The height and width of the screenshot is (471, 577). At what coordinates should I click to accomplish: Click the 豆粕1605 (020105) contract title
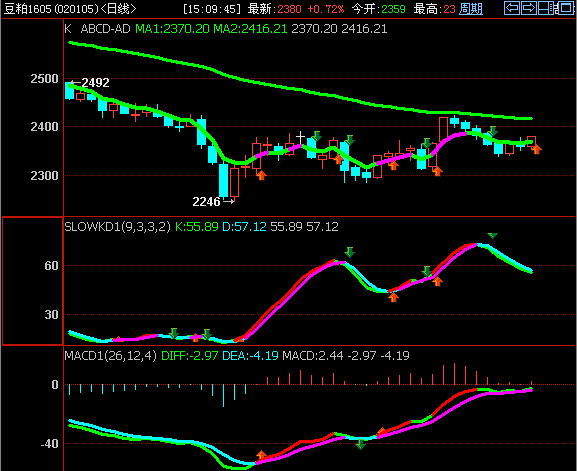tap(51, 9)
